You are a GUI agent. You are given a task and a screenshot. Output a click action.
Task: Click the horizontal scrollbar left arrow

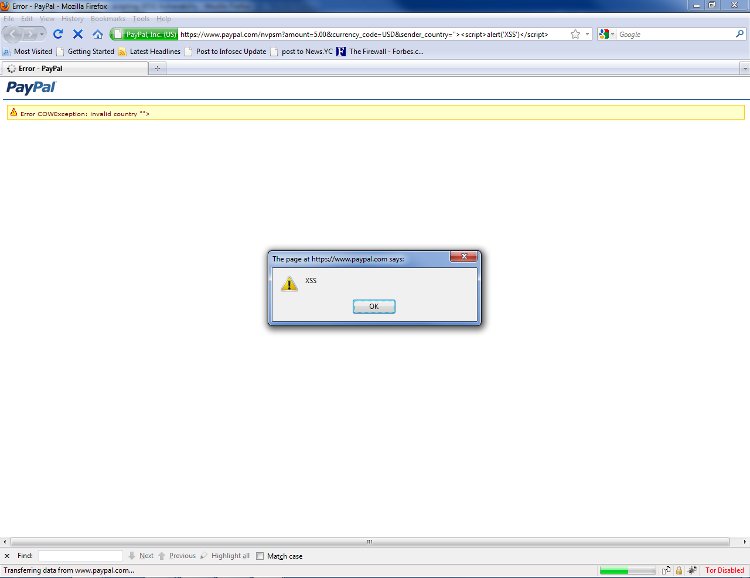coord(5,542)
